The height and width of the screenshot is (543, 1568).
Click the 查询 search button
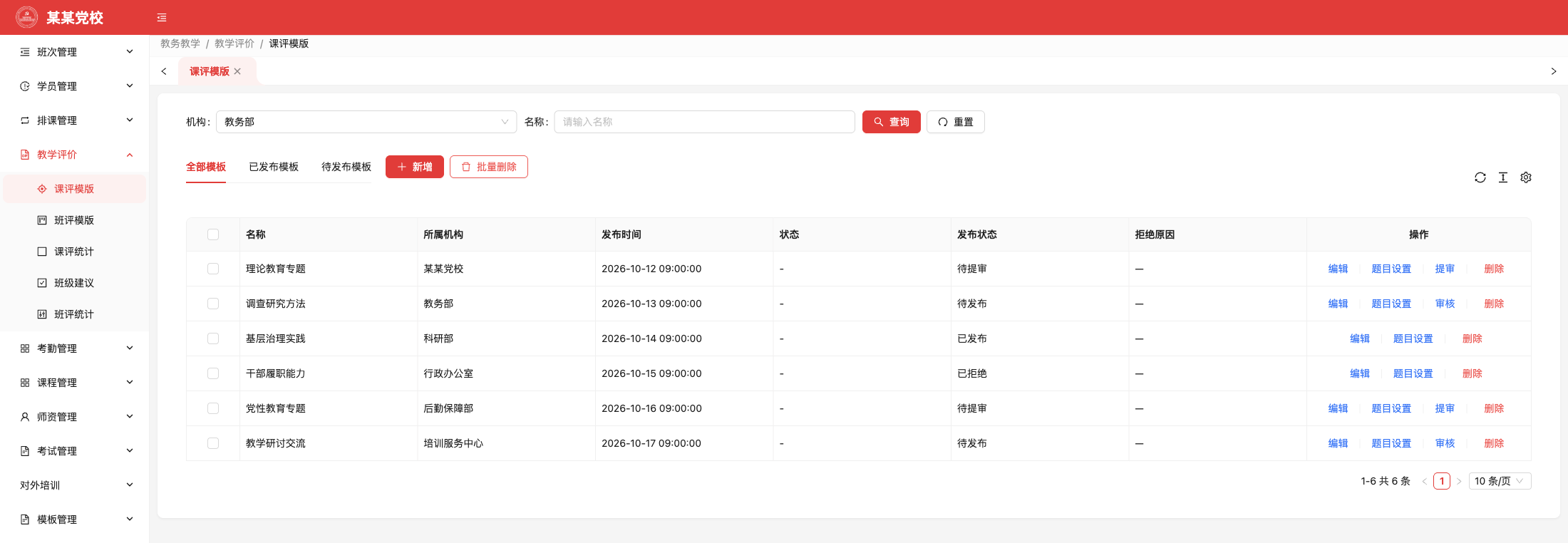point(892,122)
